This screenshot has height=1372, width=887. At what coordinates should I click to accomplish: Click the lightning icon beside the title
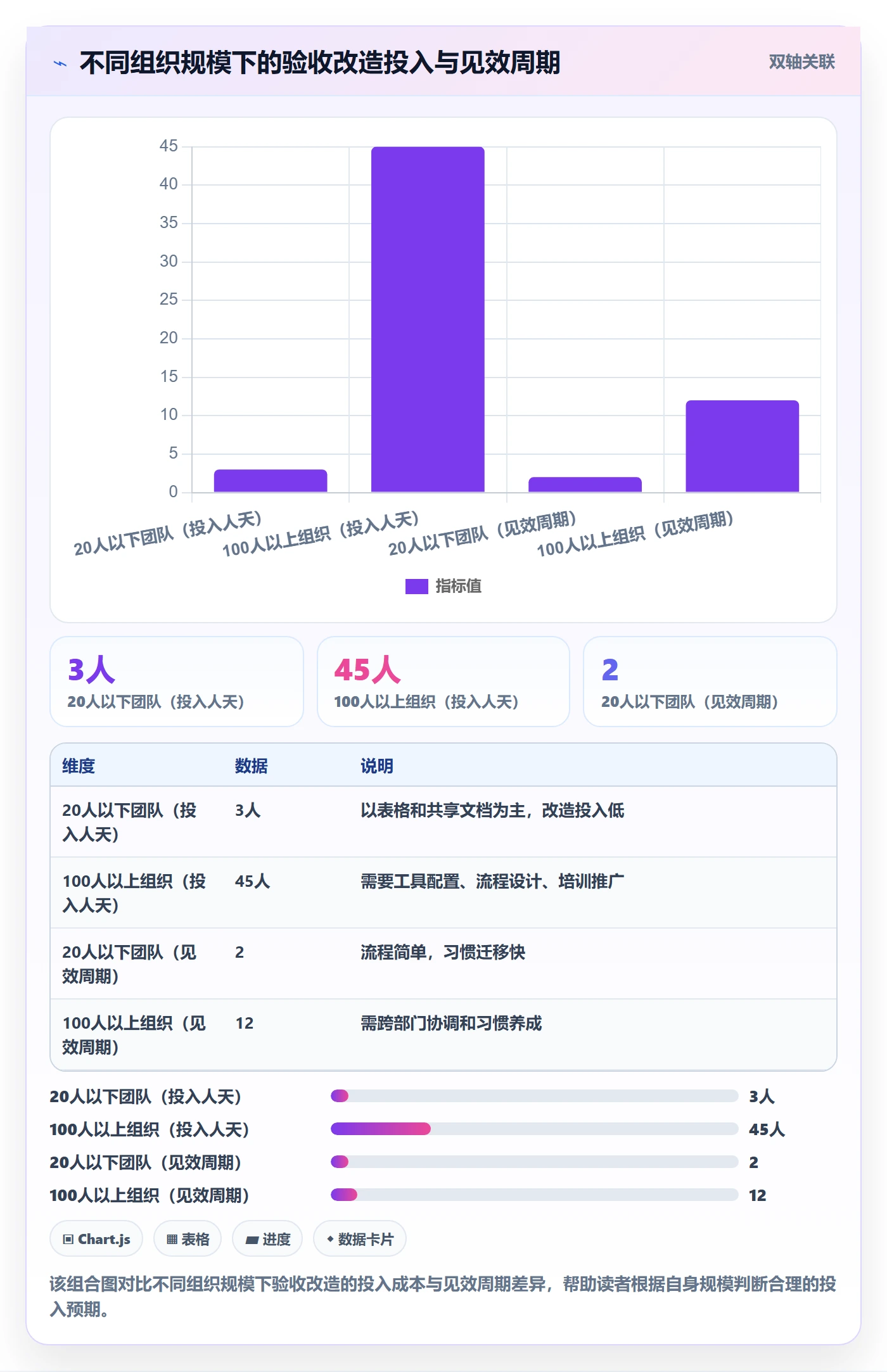pyautogui.click(x=60, y=63)
